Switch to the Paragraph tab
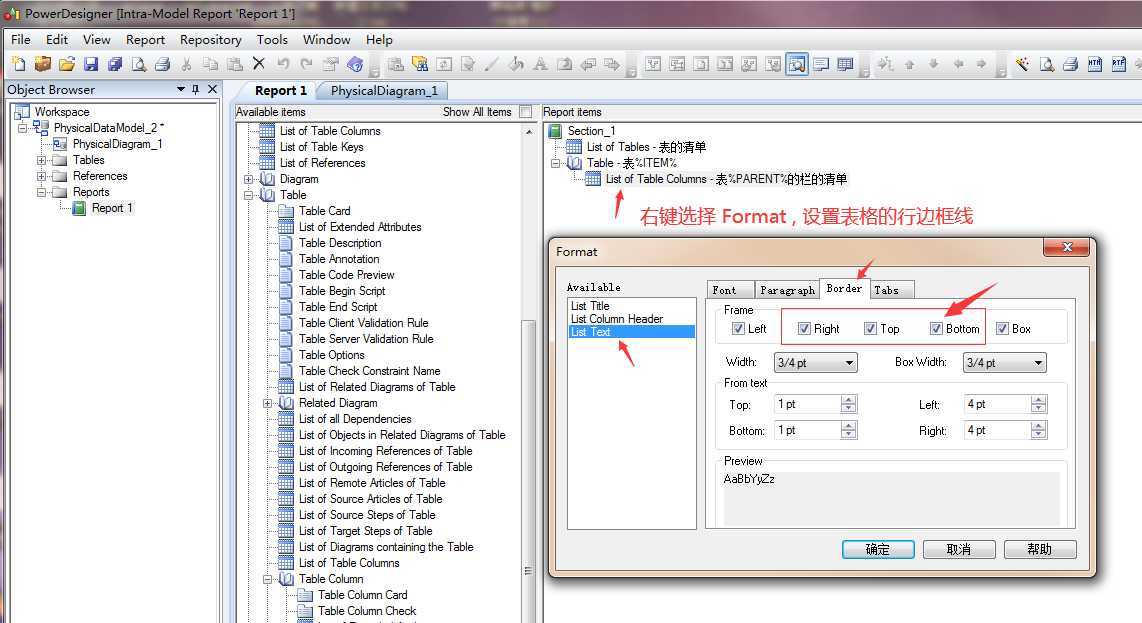The height and width of the screenshot is (623, 1142). tap(787, 290)
